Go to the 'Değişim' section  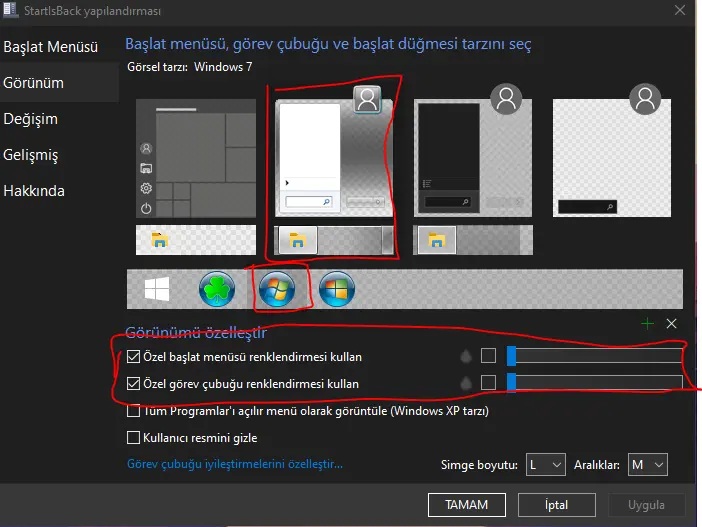(x=30, y=119)
